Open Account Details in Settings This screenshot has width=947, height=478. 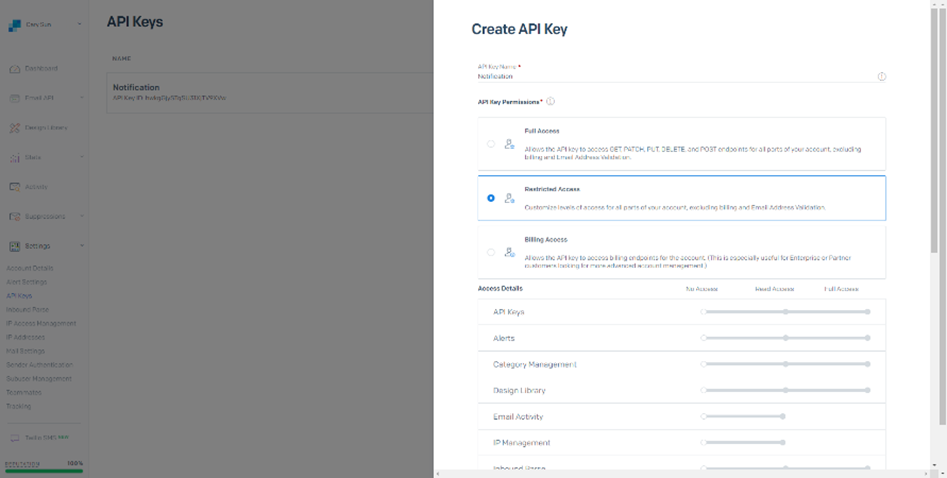point(30,268)
